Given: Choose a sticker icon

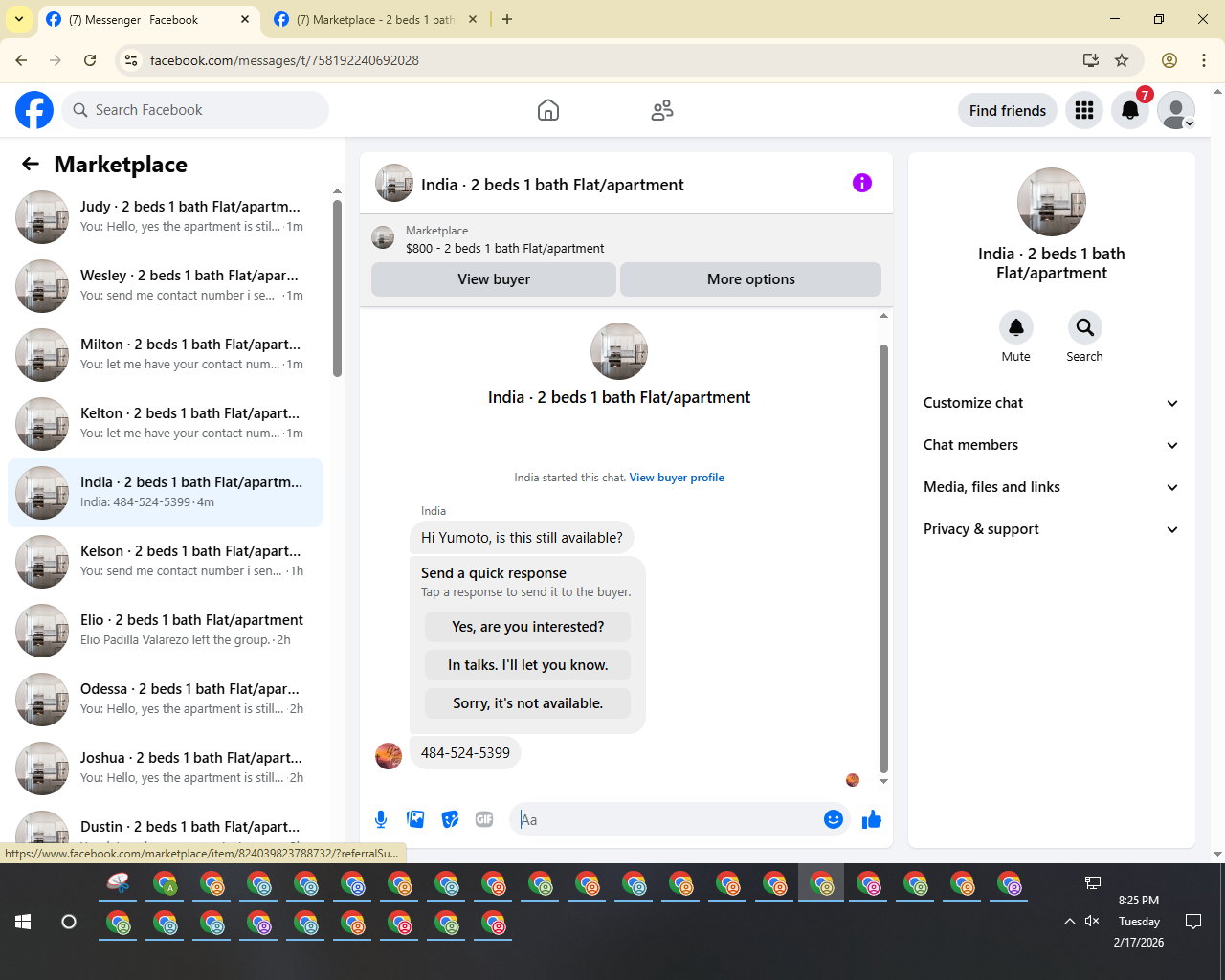Looking at the screenshot, I should click(x=450, y=819).
